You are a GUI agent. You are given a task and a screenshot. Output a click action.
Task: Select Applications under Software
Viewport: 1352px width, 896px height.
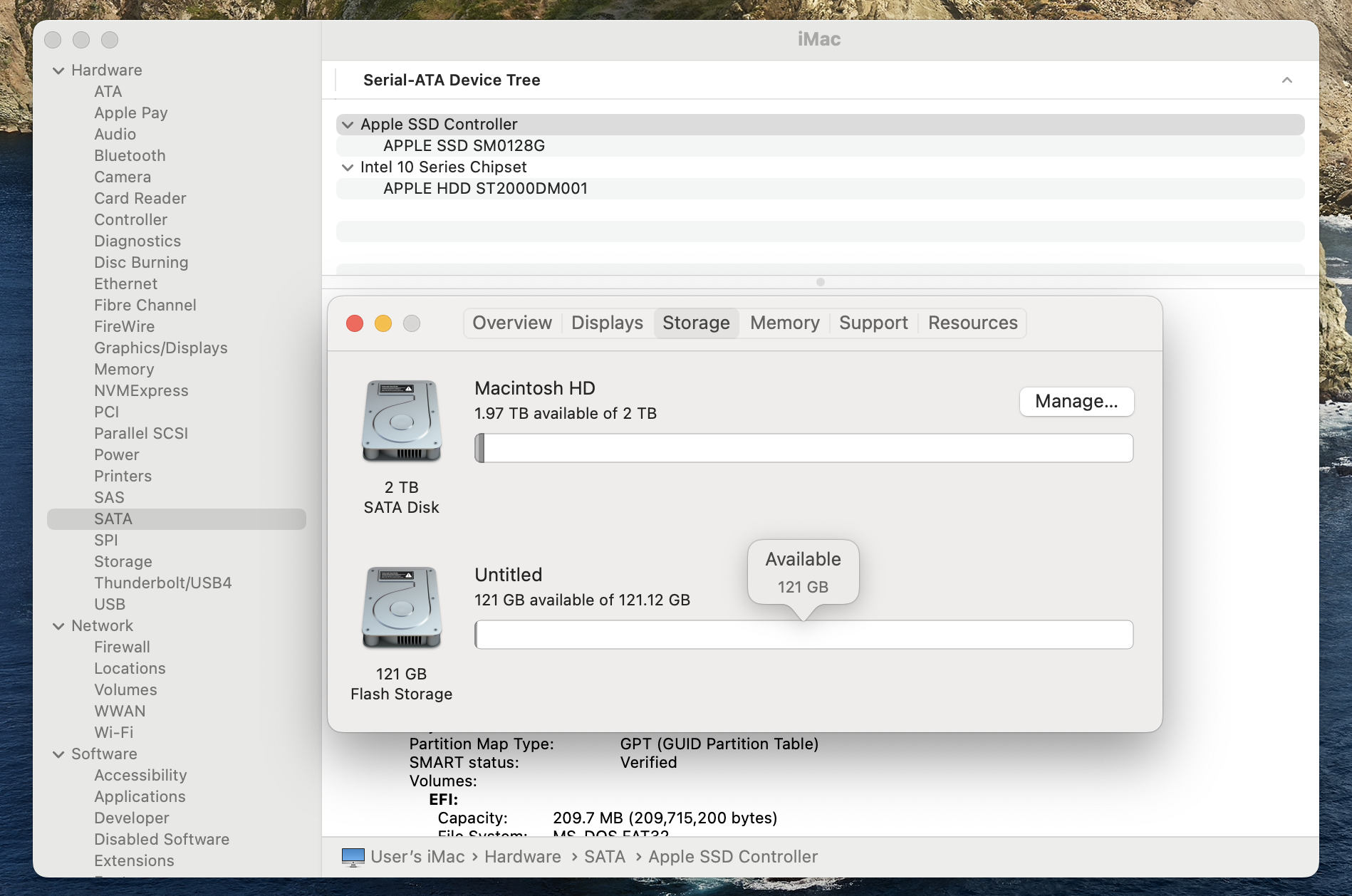(x=140, y=797)
